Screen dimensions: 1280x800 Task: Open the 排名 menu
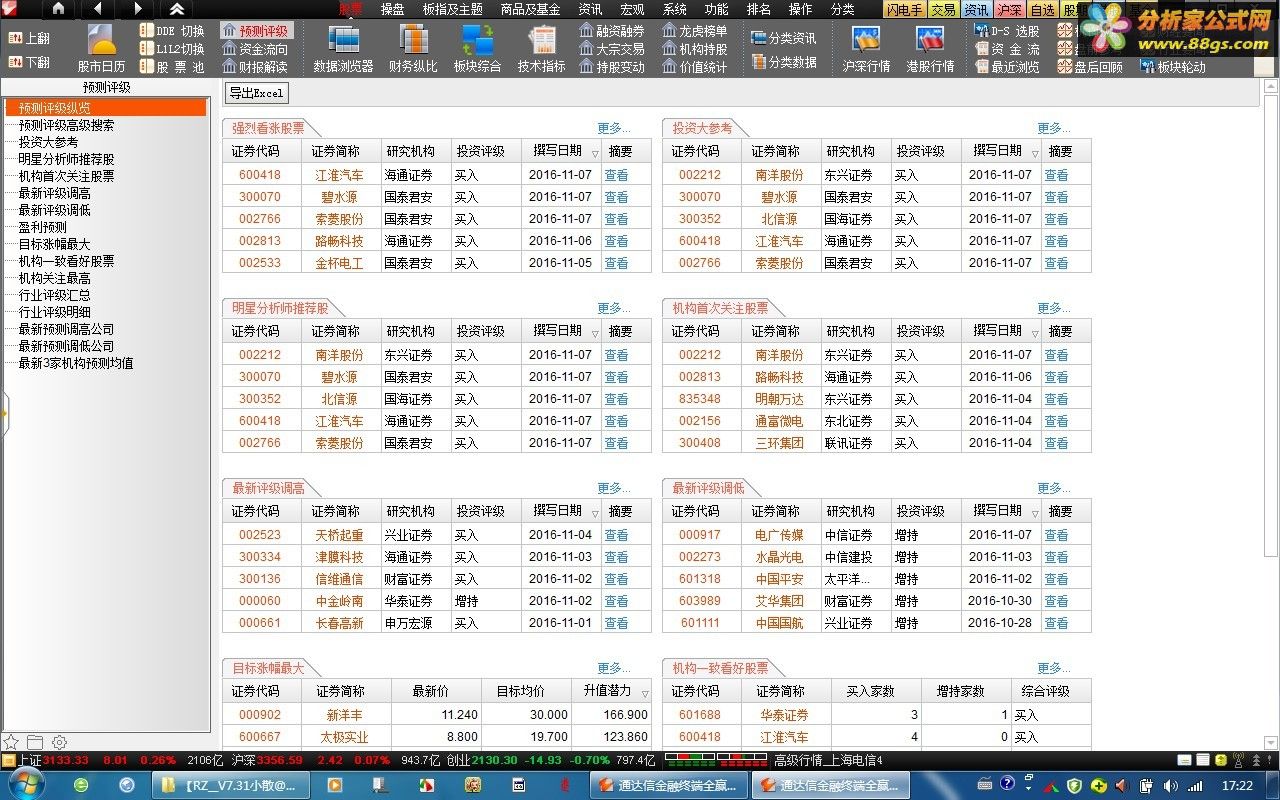click(759, 9)
